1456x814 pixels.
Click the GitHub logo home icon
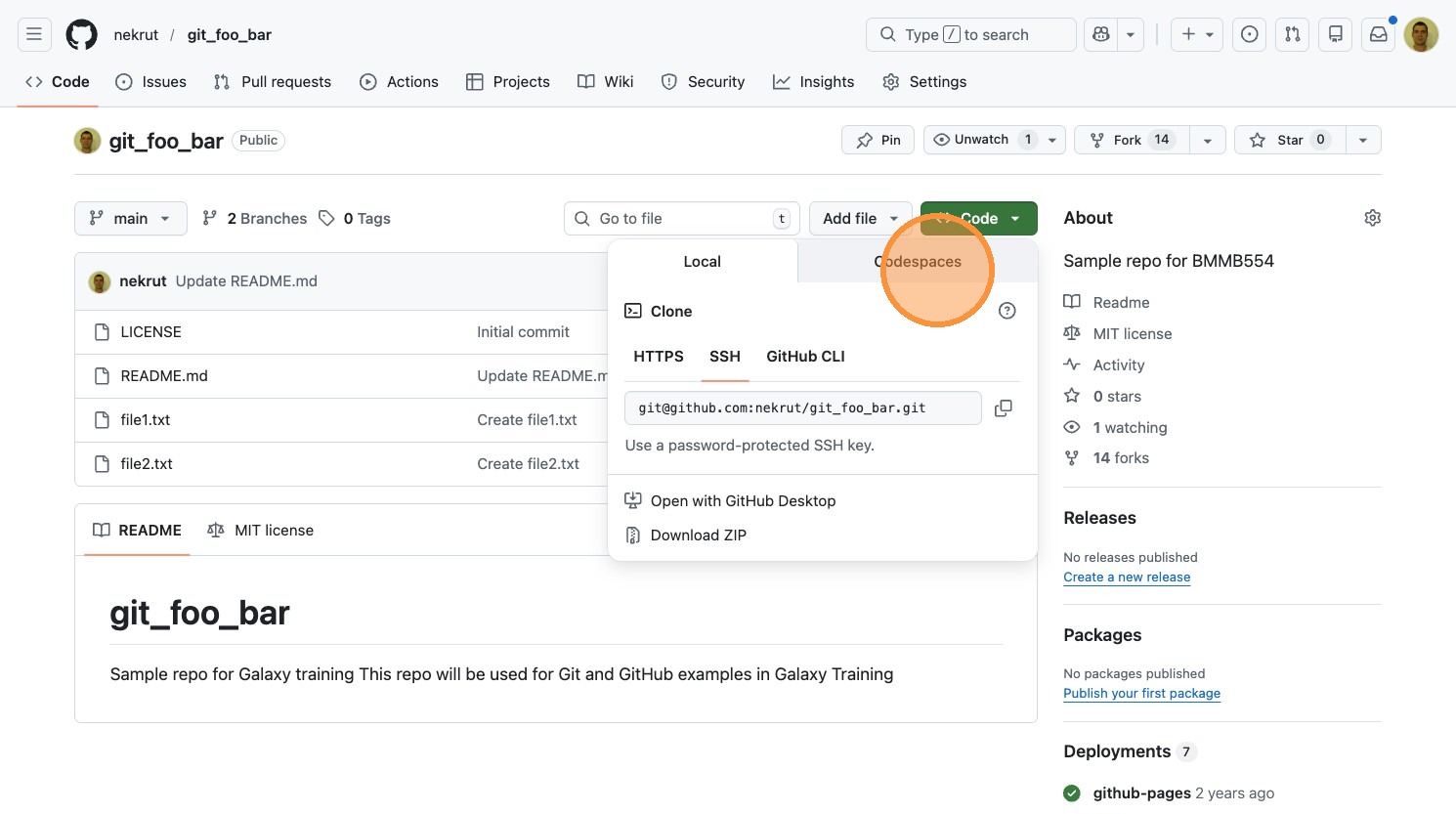[82, 35]
